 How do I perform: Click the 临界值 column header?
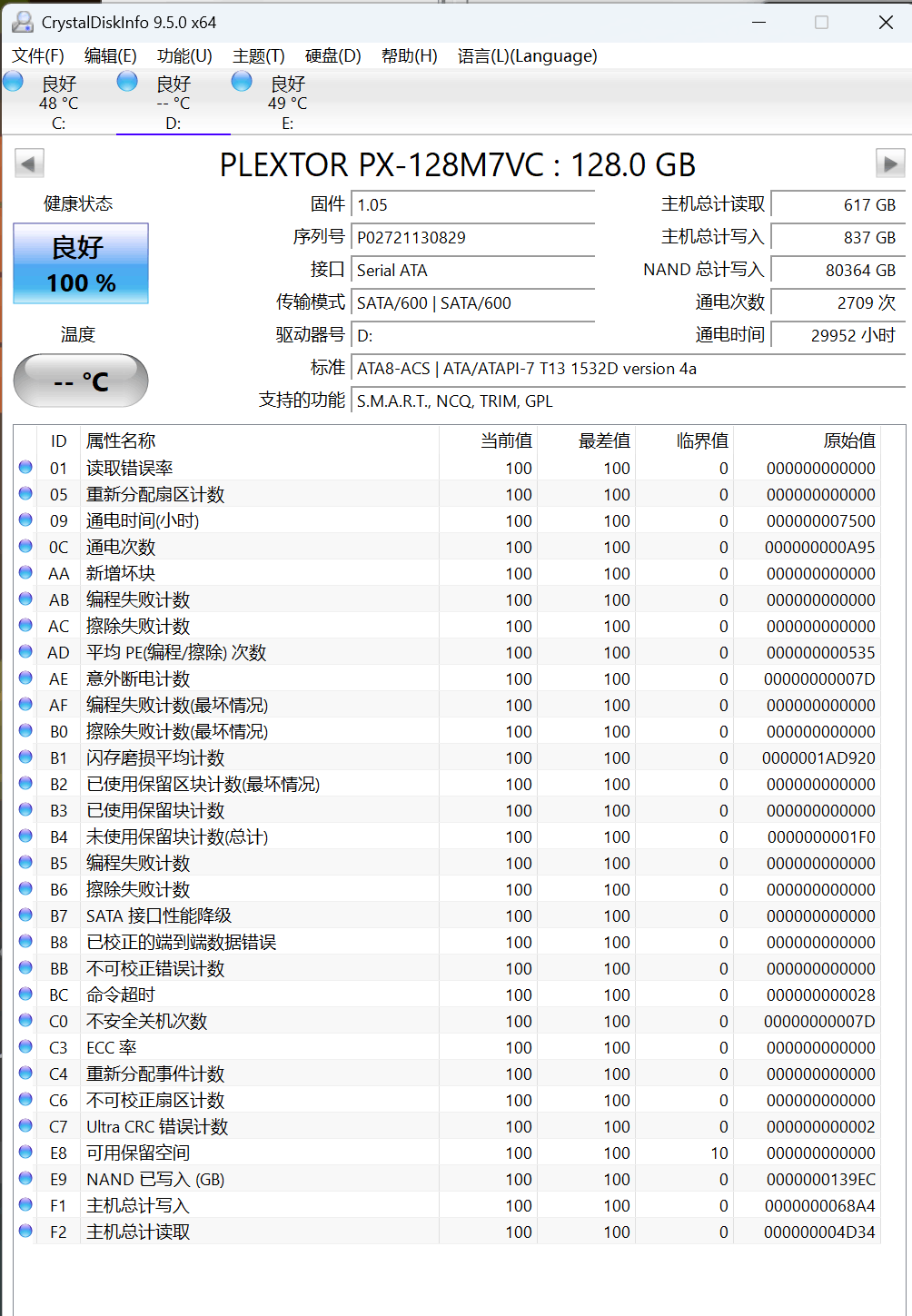pyautogui.click(x=685, y=440)
